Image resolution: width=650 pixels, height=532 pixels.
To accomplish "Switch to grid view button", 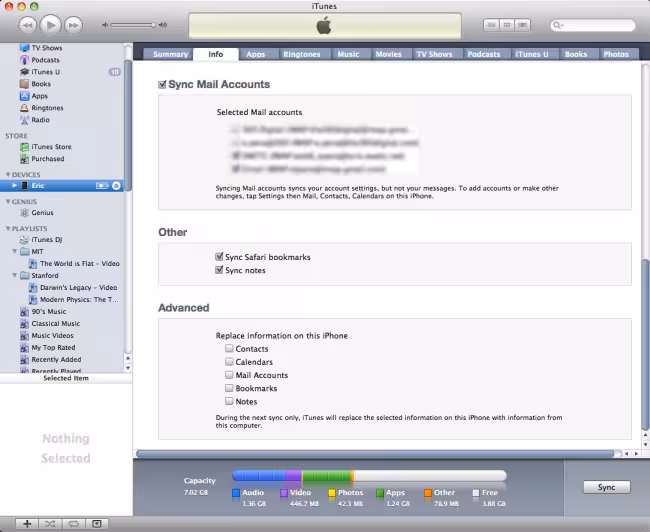I will 507,25.
